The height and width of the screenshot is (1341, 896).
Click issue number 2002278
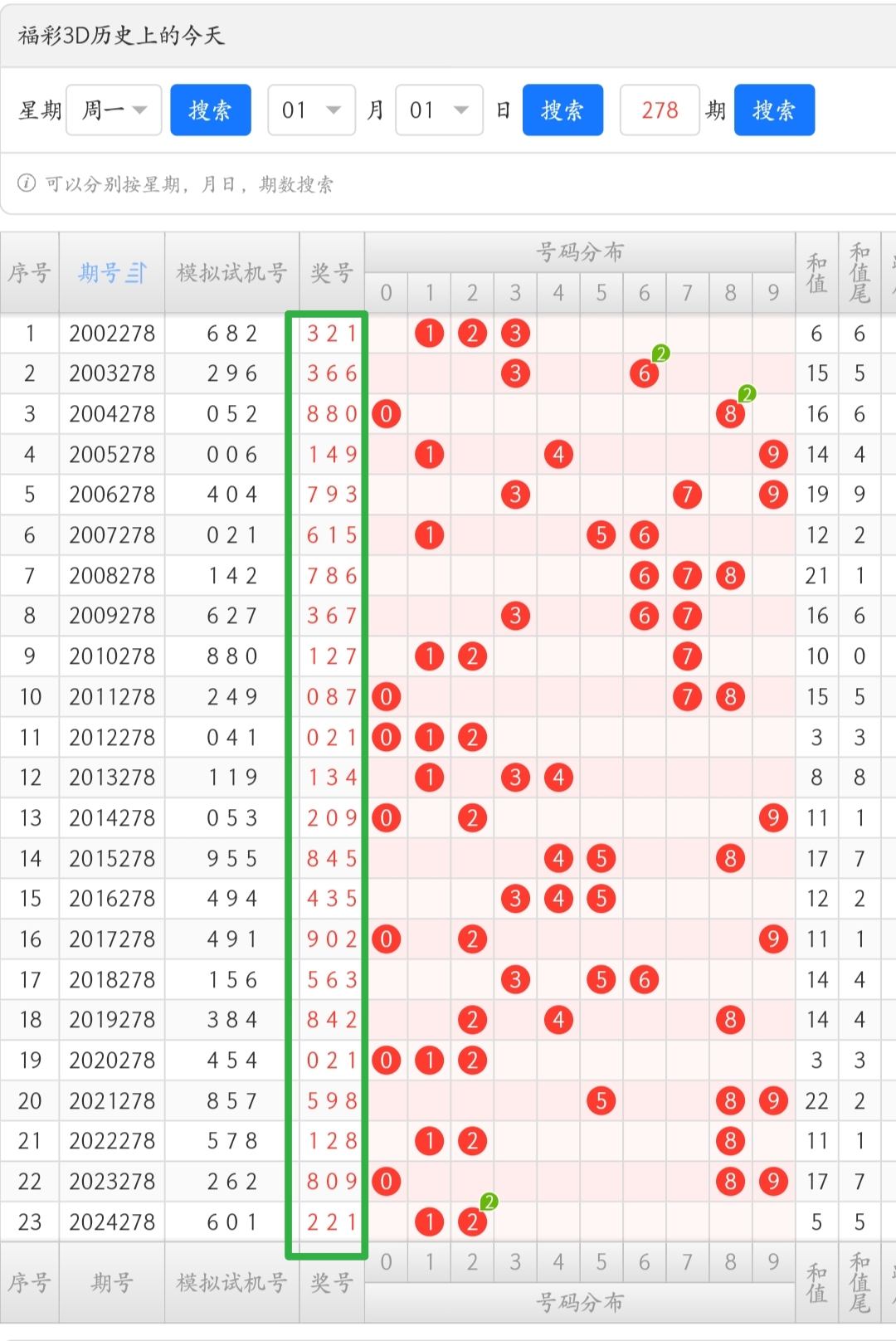pos(112,334)
